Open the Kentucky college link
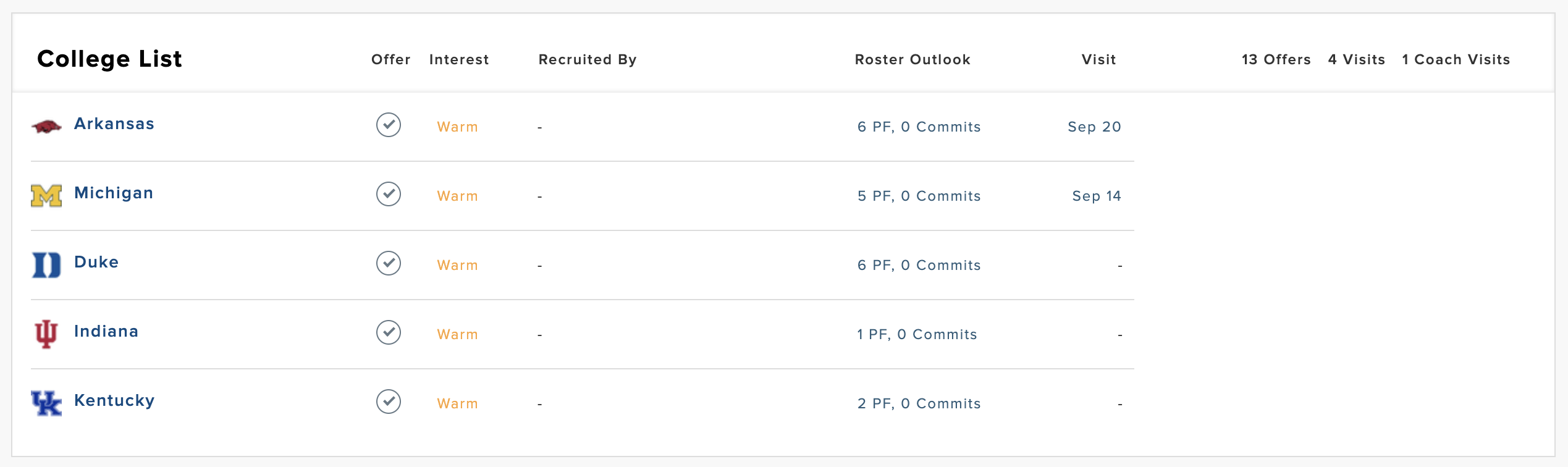This screenshot has height=467, width=1568. click(x=114, y=401)
